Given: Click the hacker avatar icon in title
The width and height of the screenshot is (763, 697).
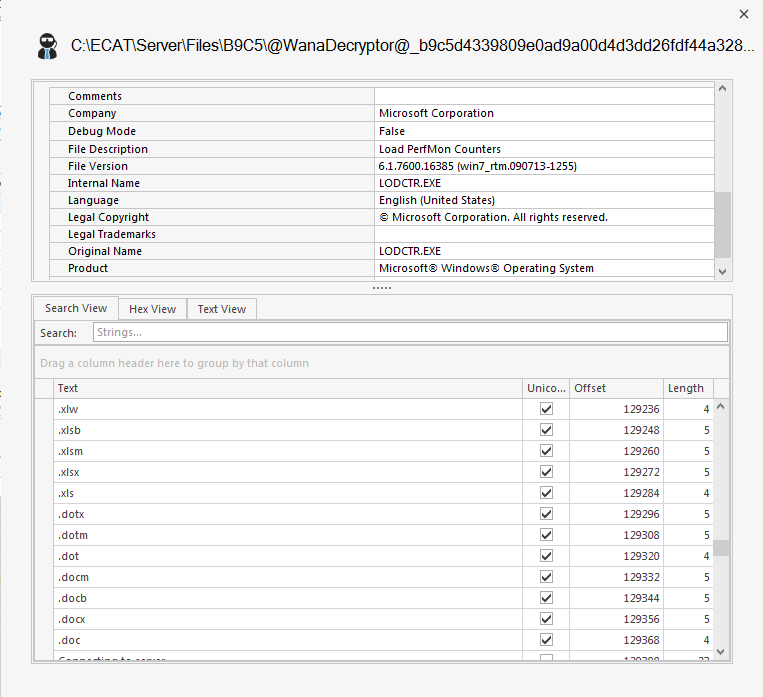Looking at the screenshot, I should [47, 46].
